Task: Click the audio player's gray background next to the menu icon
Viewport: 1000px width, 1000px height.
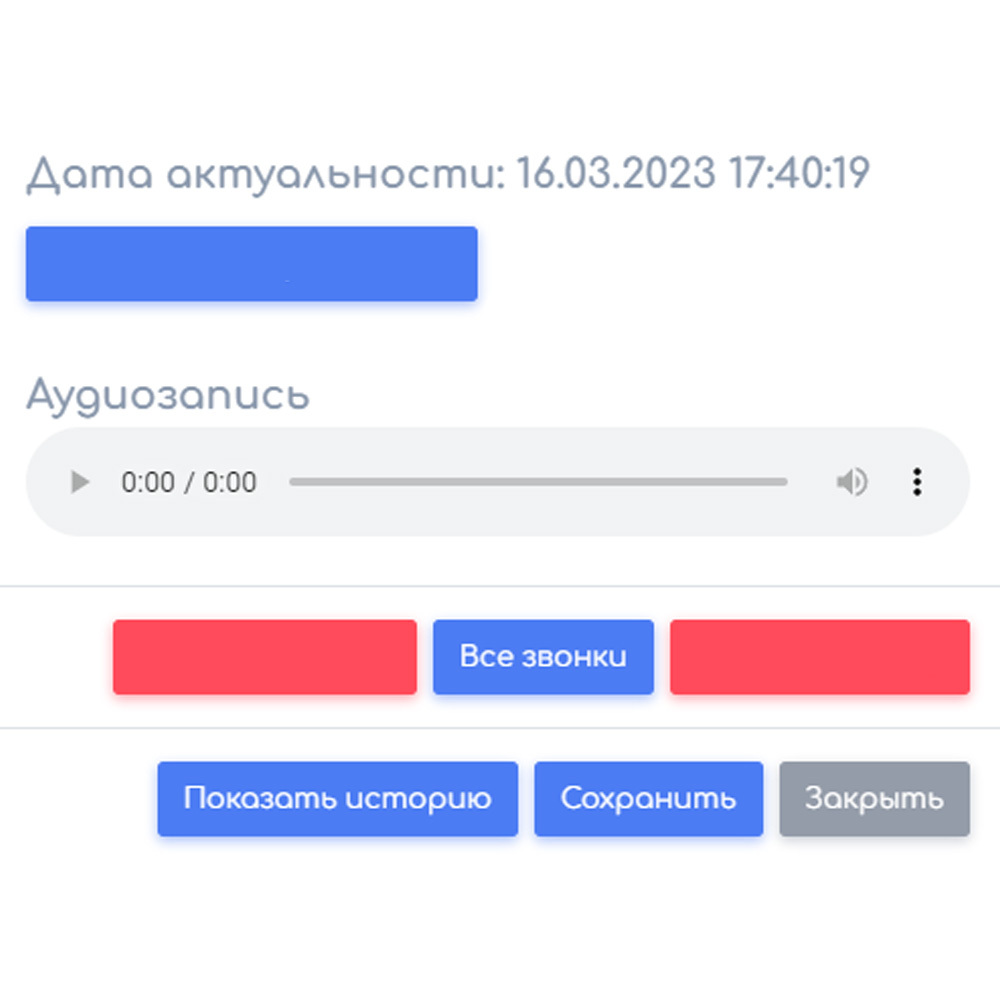Action: (x=945, y=483)
